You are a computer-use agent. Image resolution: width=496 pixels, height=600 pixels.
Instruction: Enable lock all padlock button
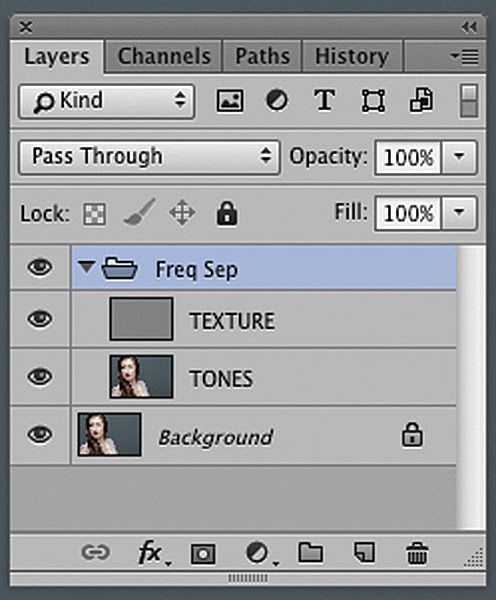click(x=227, y=213)
